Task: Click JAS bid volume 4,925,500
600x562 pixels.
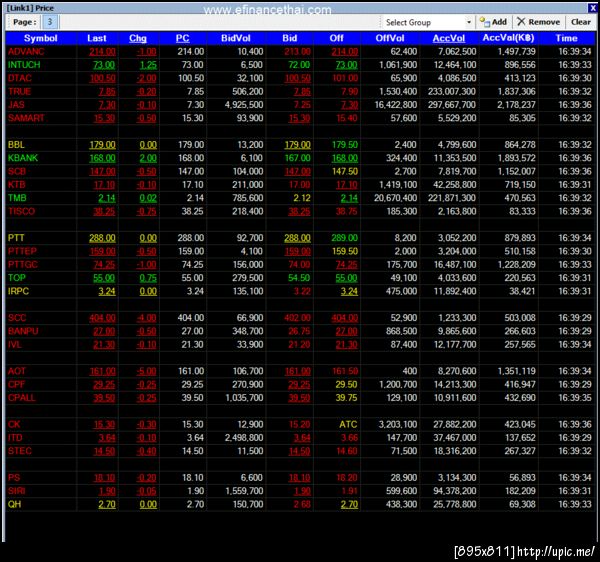Action: coord(244,105)
